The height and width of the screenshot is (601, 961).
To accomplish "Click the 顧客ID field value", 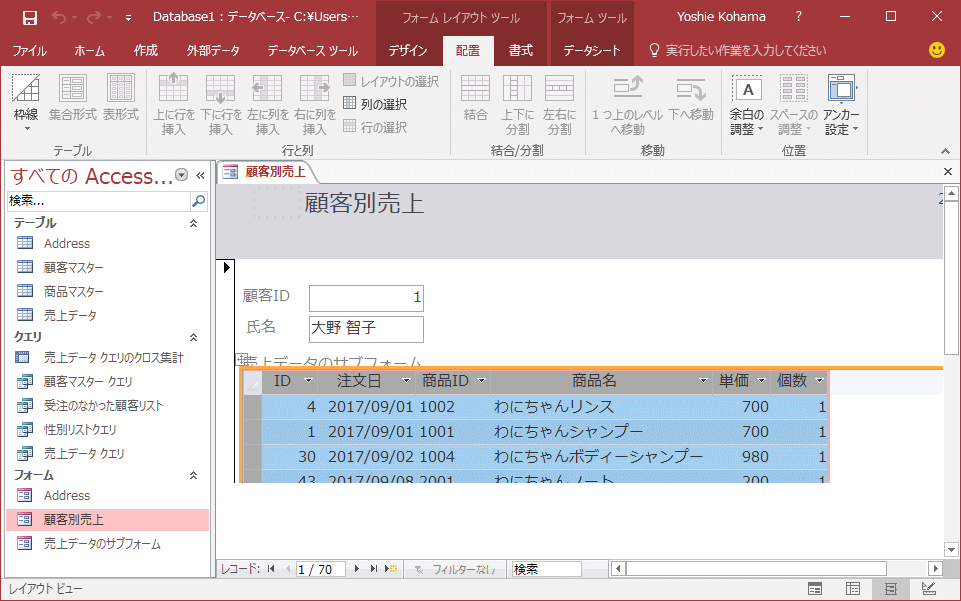I will pyautogui.click(x=366, y=298).
